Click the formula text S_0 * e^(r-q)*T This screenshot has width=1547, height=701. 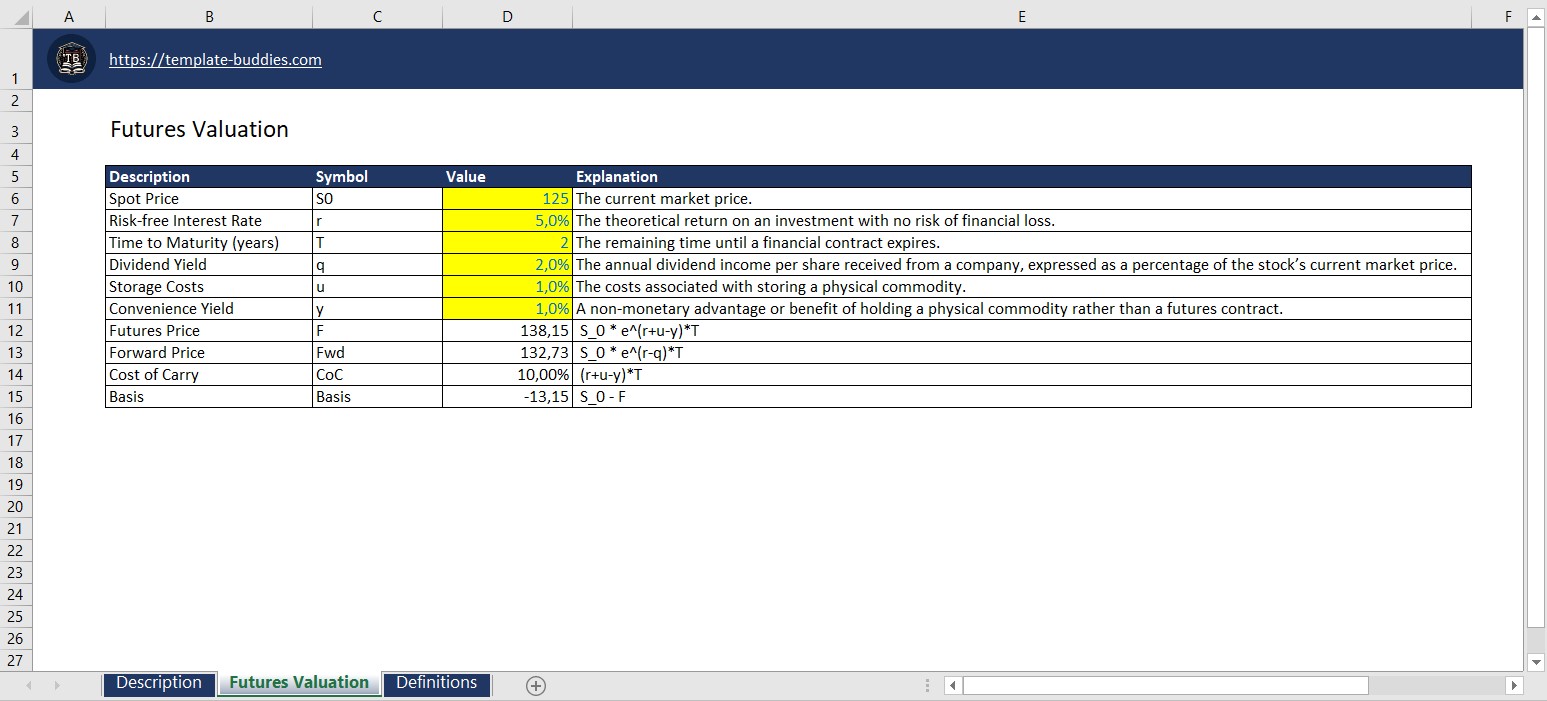point(632,353)
